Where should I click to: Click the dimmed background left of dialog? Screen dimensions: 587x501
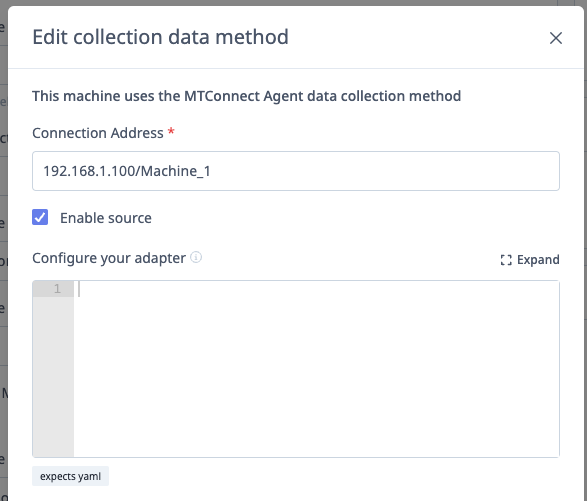3,250
